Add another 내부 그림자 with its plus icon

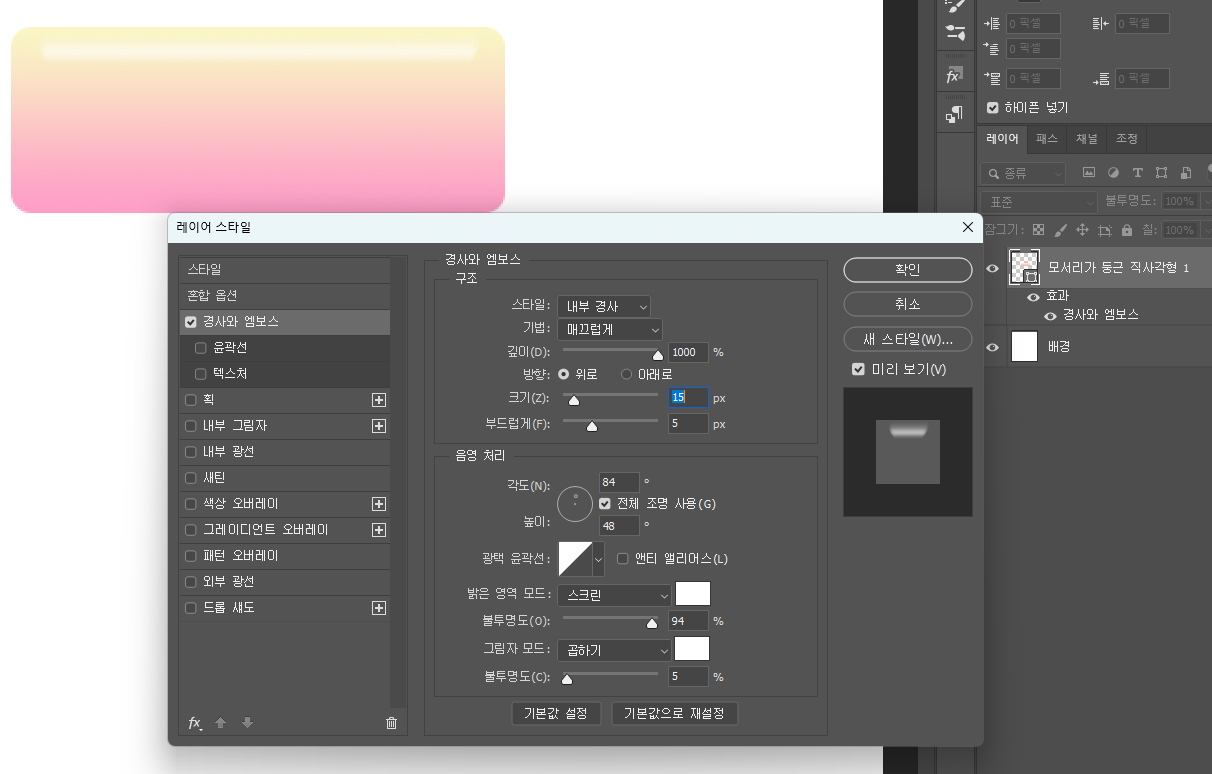click(x=379, y=426)
